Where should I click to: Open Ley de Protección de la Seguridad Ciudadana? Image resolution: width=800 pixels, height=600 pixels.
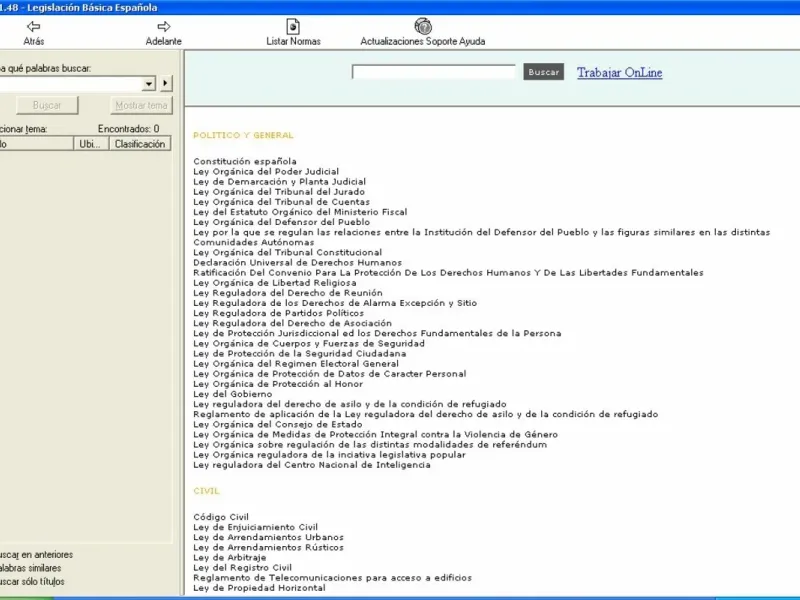299,354
